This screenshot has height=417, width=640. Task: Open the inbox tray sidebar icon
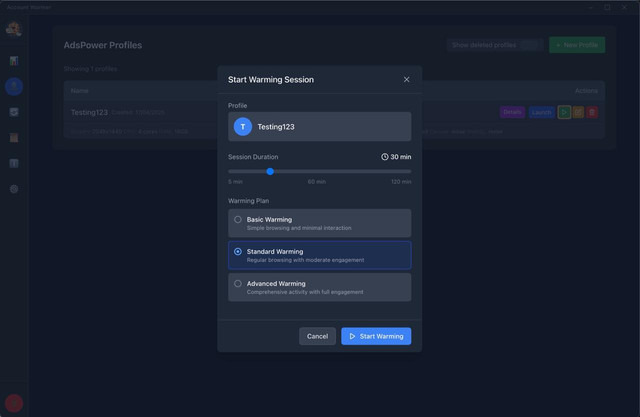tap(14, 112)
